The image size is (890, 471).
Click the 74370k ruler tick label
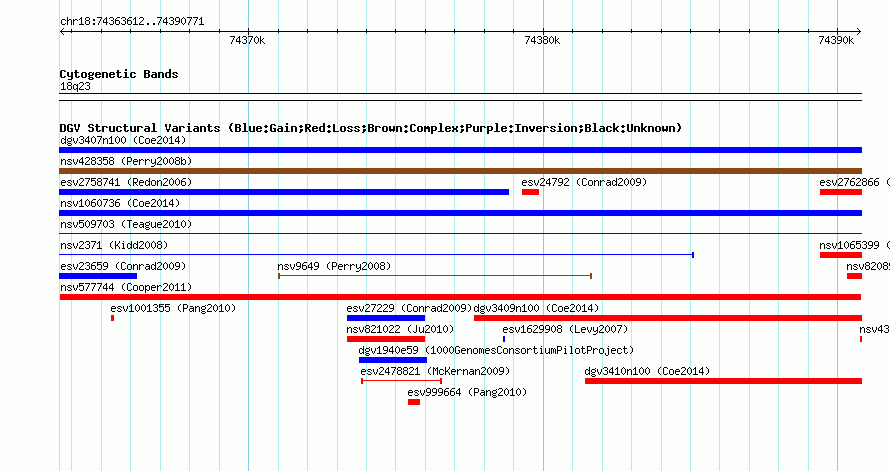(247, 40)
